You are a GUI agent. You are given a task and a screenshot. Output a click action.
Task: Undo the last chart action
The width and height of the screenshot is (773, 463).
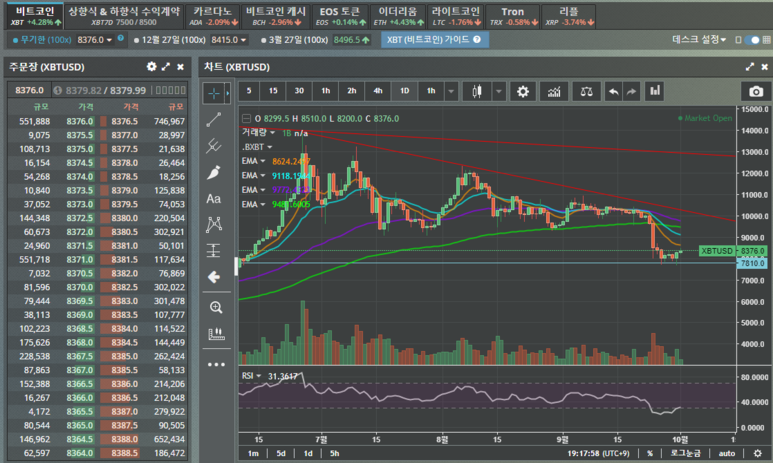pos(613,91)
